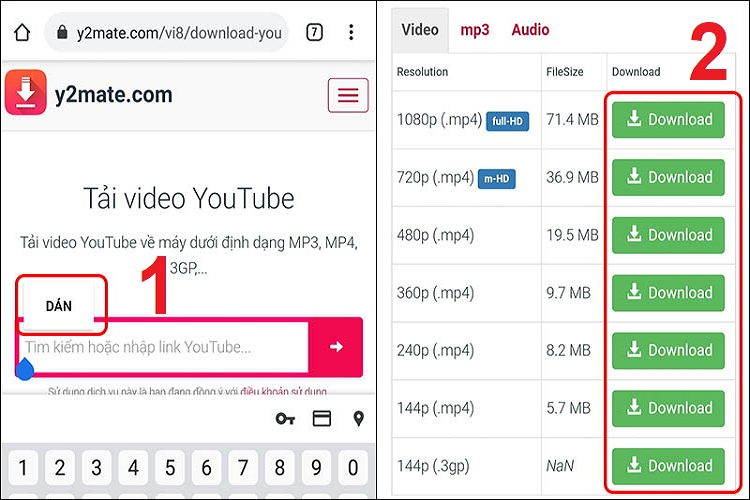The height and width of the screenshot is (500, 750).
Task: Tap the password key icon above keyboard
Action: pos(285,419)
